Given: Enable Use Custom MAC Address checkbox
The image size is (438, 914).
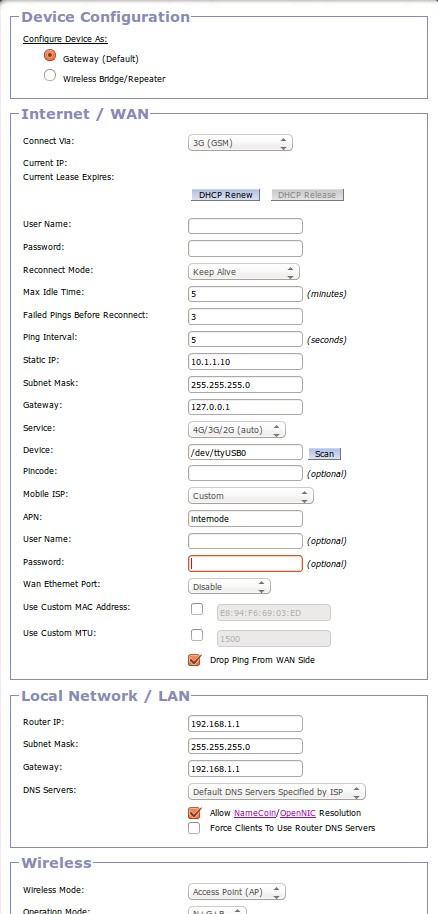Looking at the screenshot, I should coord(197,609).
